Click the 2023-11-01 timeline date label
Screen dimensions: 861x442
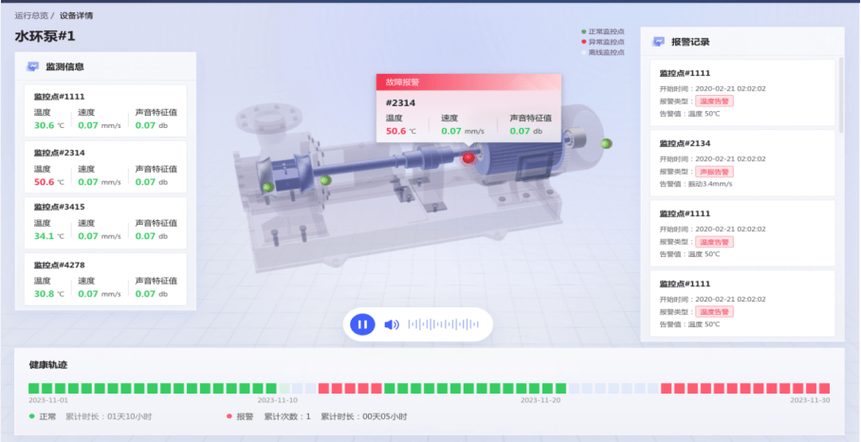tap(48, 400)
